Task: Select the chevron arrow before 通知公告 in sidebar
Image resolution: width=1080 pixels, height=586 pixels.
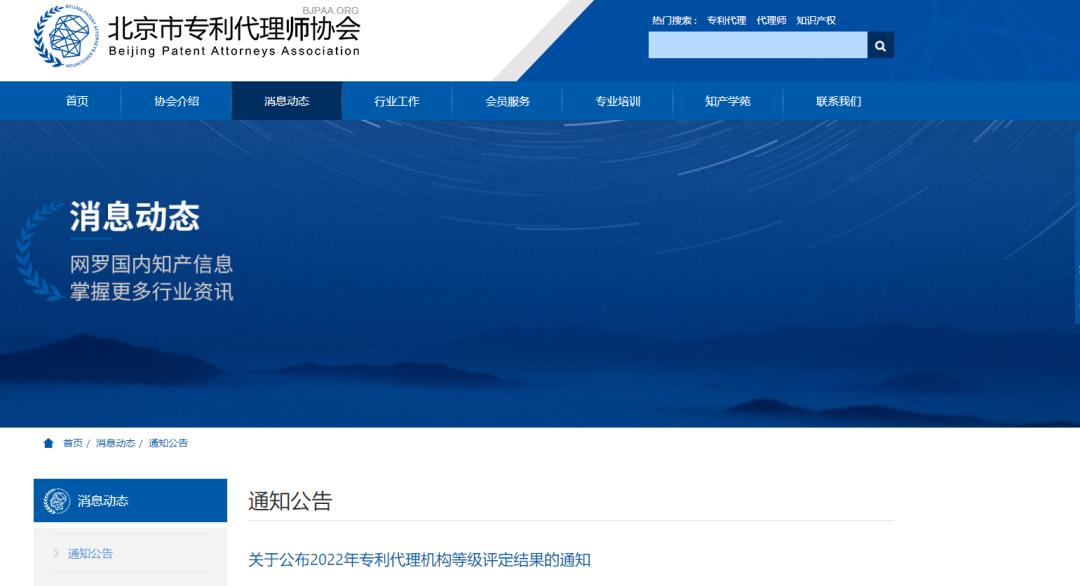Action: 58,553
